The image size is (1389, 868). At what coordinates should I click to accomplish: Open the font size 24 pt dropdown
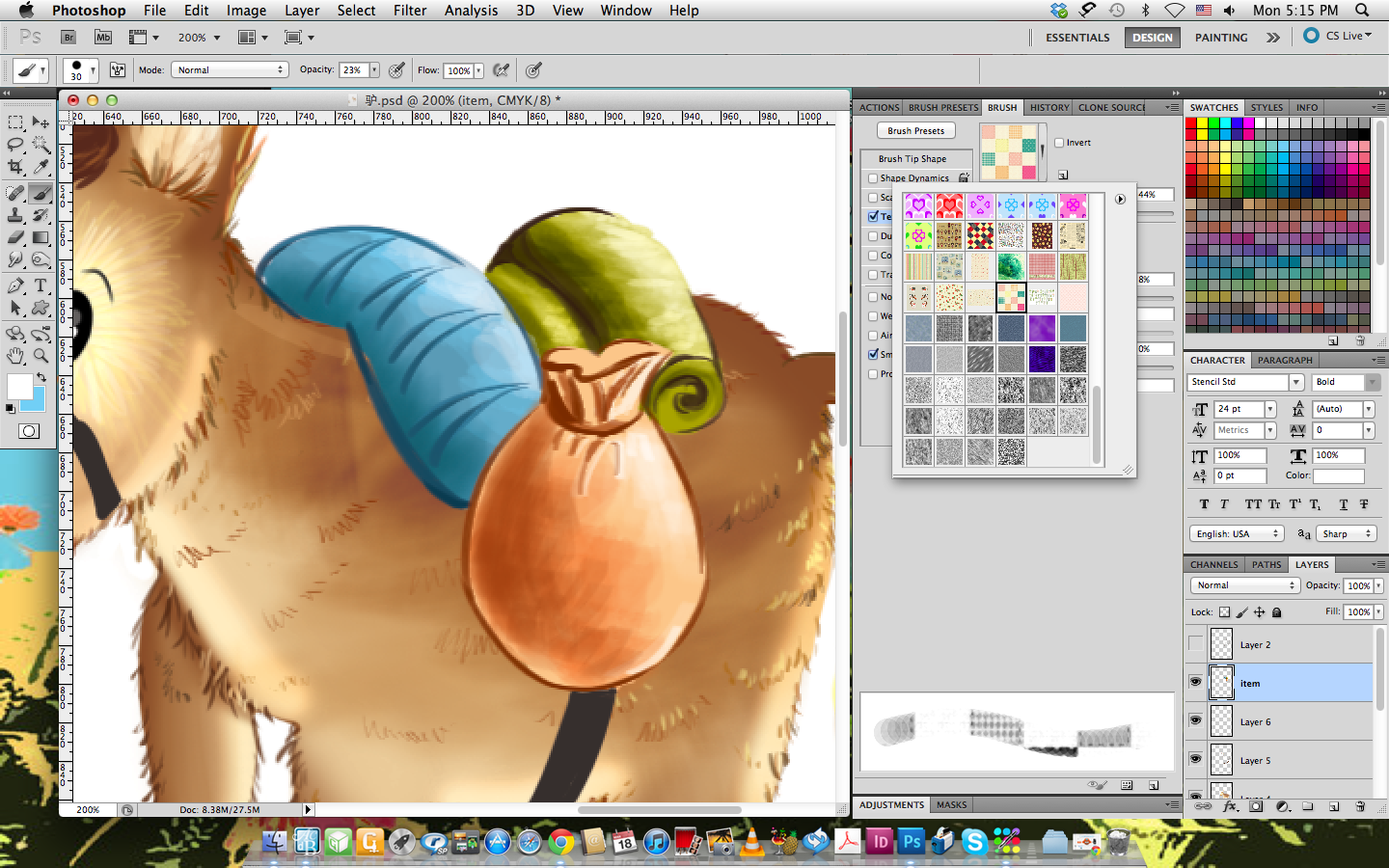1270,409
